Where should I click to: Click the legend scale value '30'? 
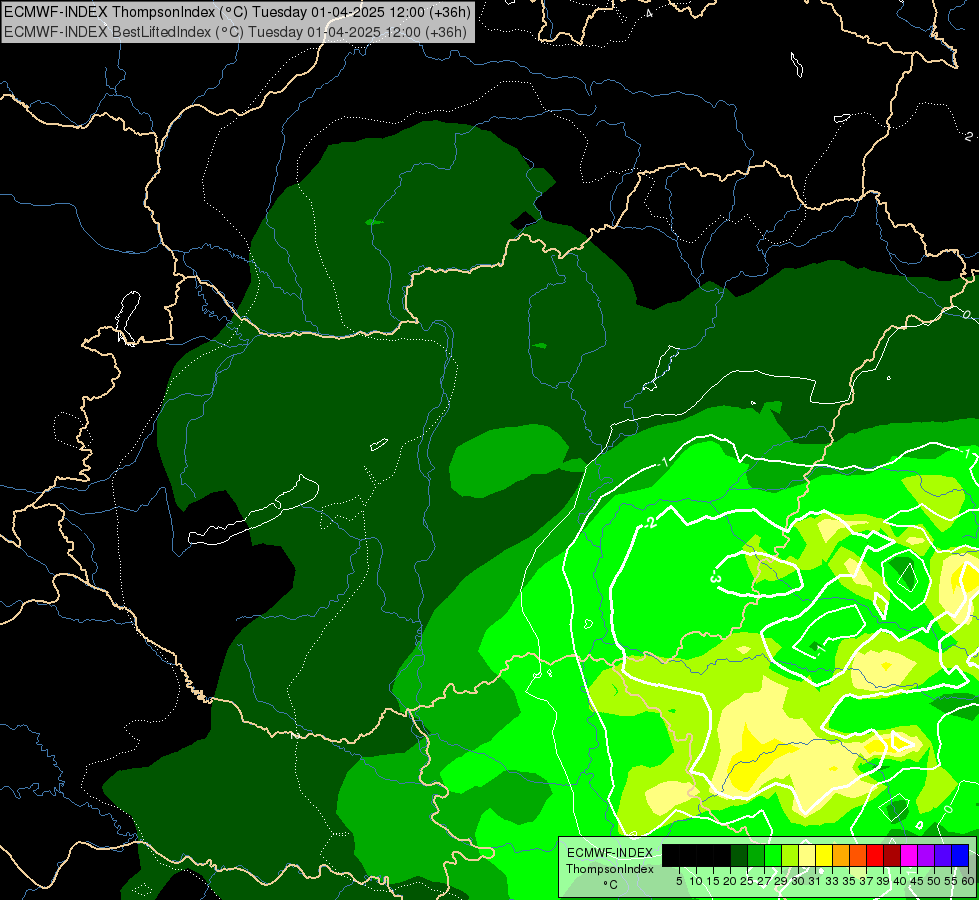pos(798,881)
